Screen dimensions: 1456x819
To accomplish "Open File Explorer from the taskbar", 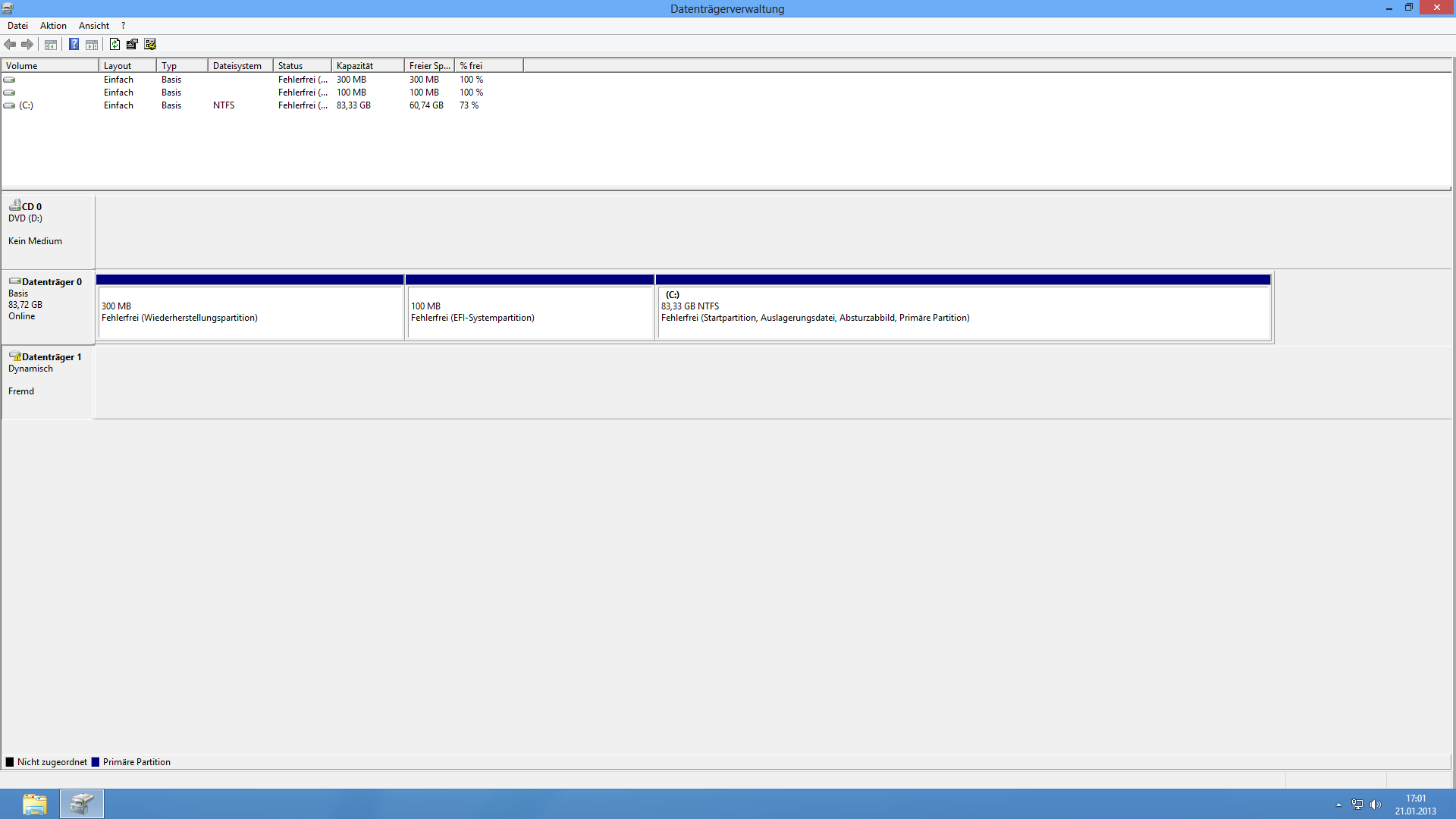I will point(34,804).
